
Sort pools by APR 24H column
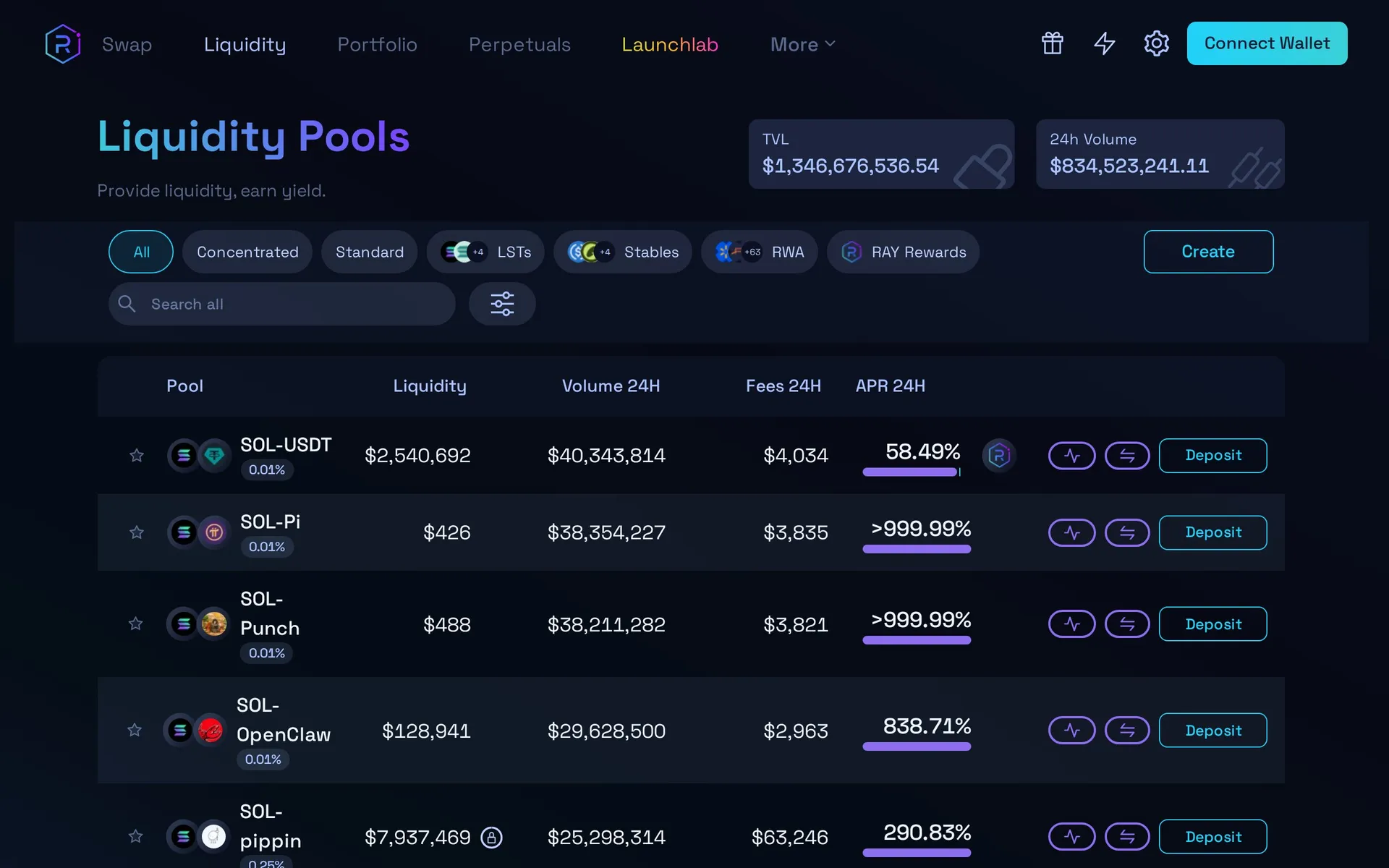click(x=891, y=386)
